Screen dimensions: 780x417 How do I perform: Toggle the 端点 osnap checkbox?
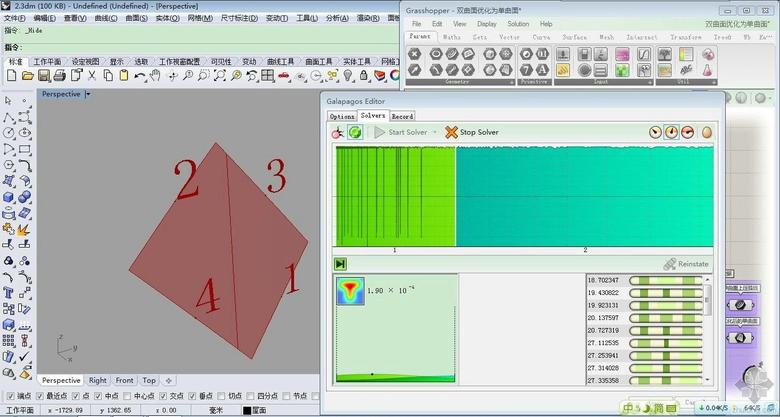coord(10,396)
